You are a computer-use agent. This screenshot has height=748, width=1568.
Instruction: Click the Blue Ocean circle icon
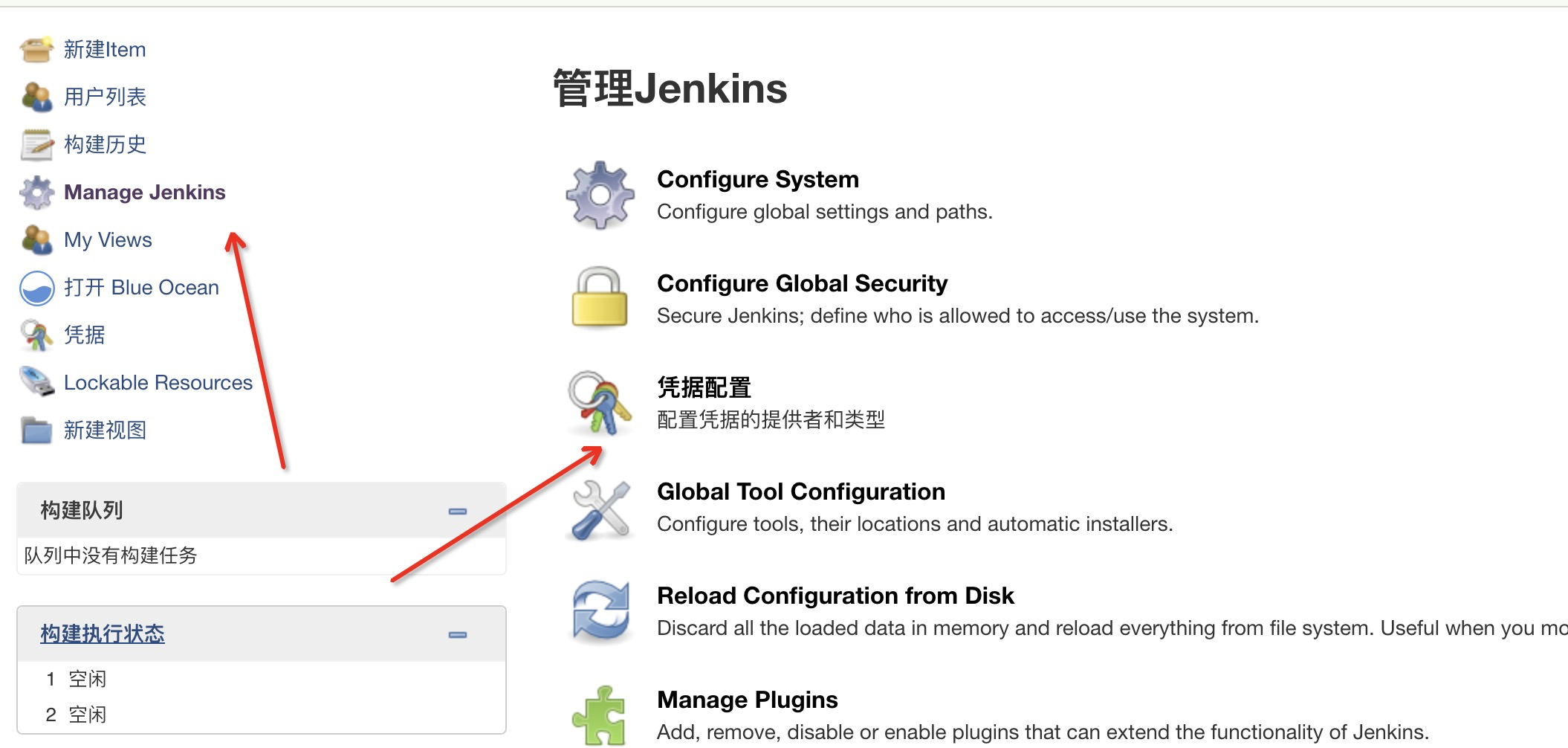36,288
